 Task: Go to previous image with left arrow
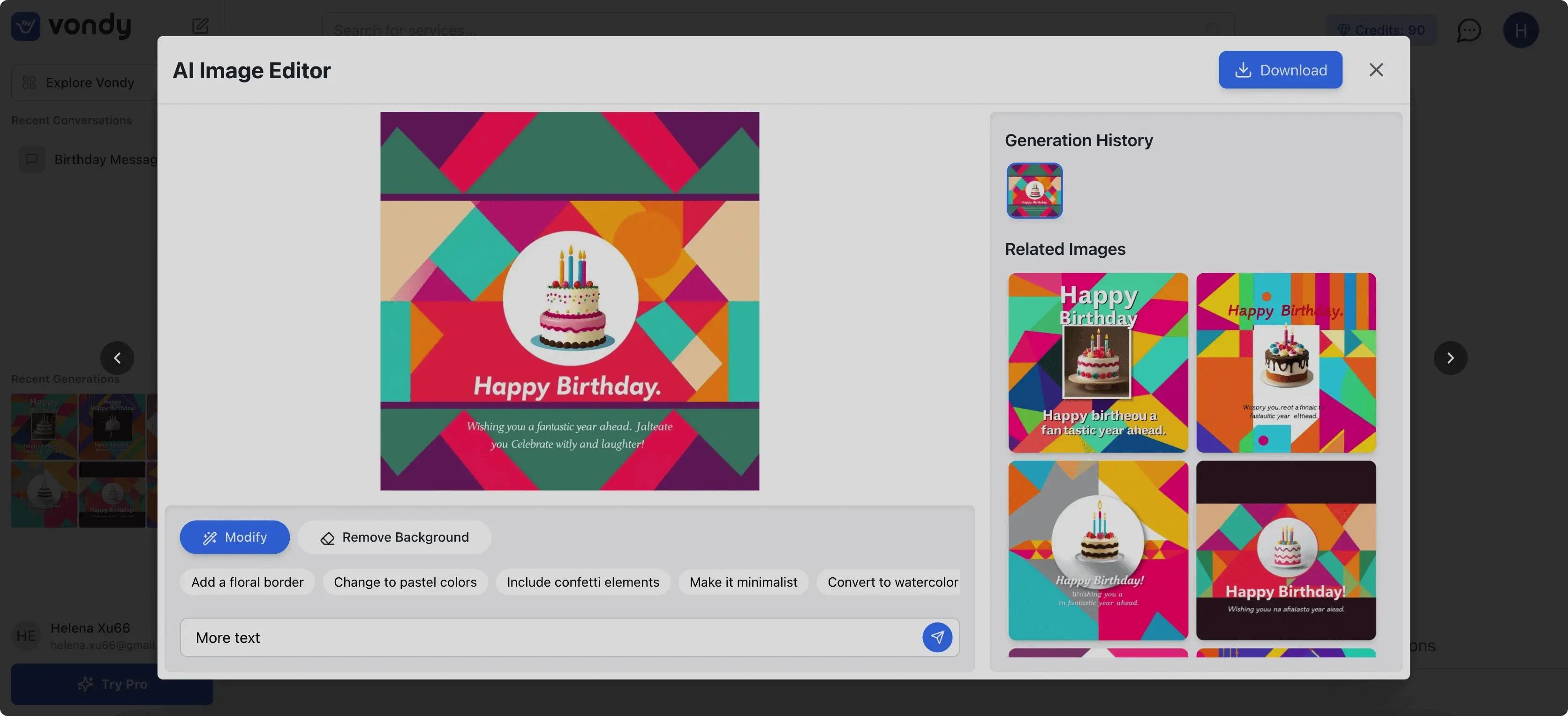tap(117, 358)
